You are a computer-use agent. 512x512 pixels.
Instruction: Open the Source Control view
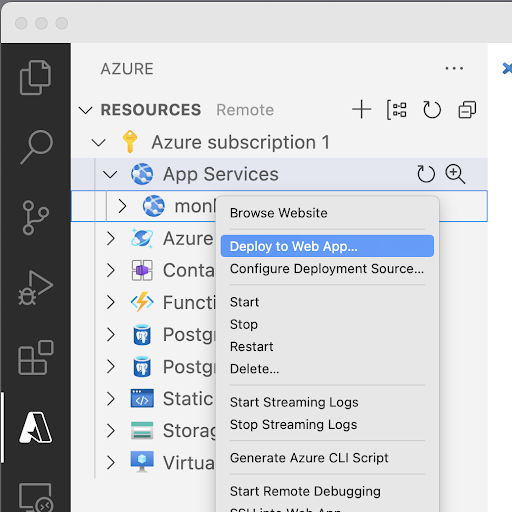tap(35, 218)
